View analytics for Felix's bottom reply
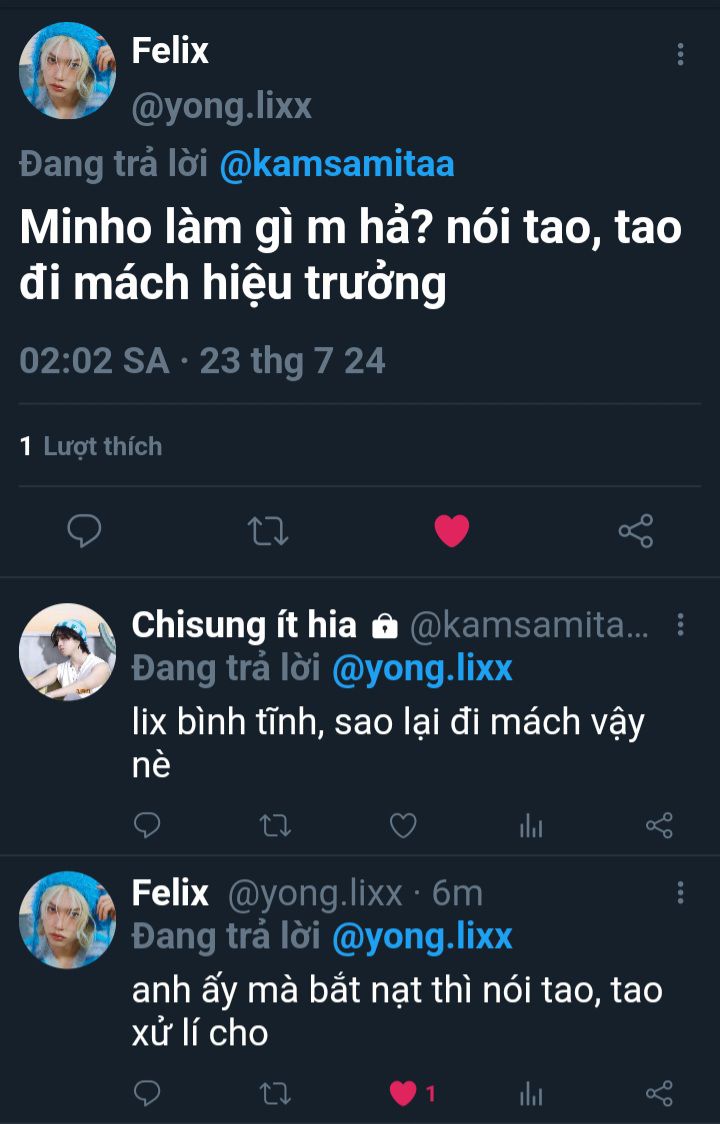Screen dimensions: 720x1124 tap(531, 1094)
